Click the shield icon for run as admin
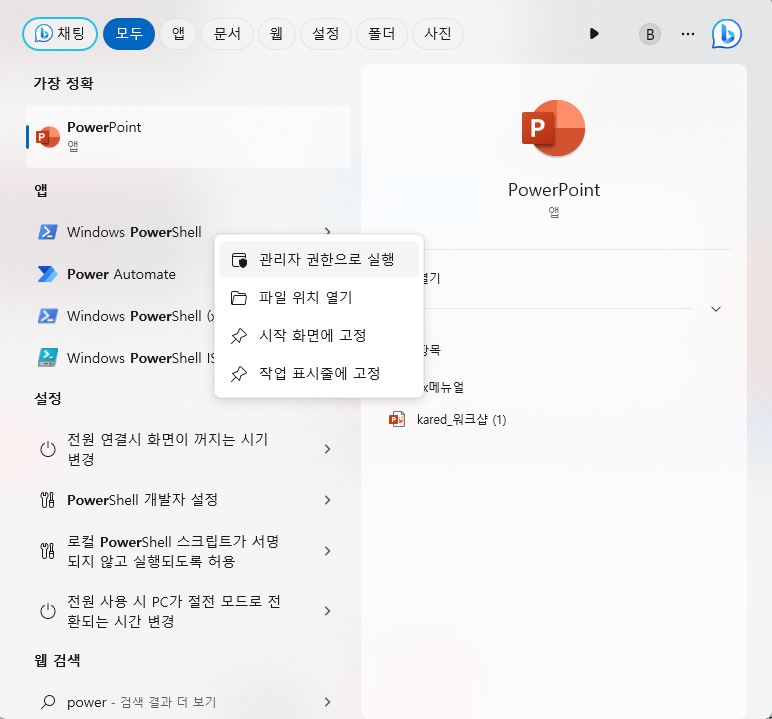This screenshot has height=719, width=772. [x=239, y=260]
